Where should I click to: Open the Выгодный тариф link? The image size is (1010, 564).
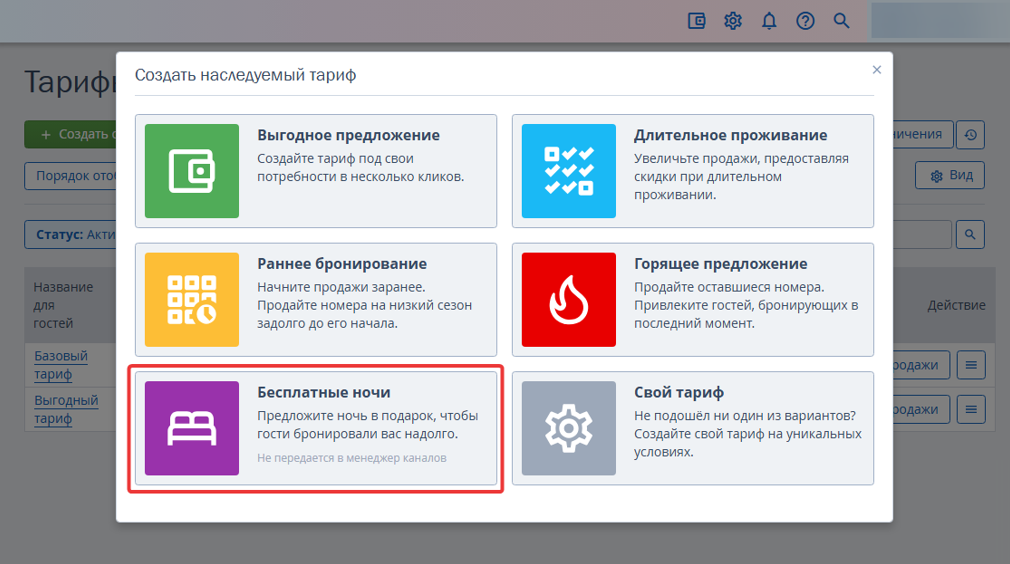pos(66,409)
